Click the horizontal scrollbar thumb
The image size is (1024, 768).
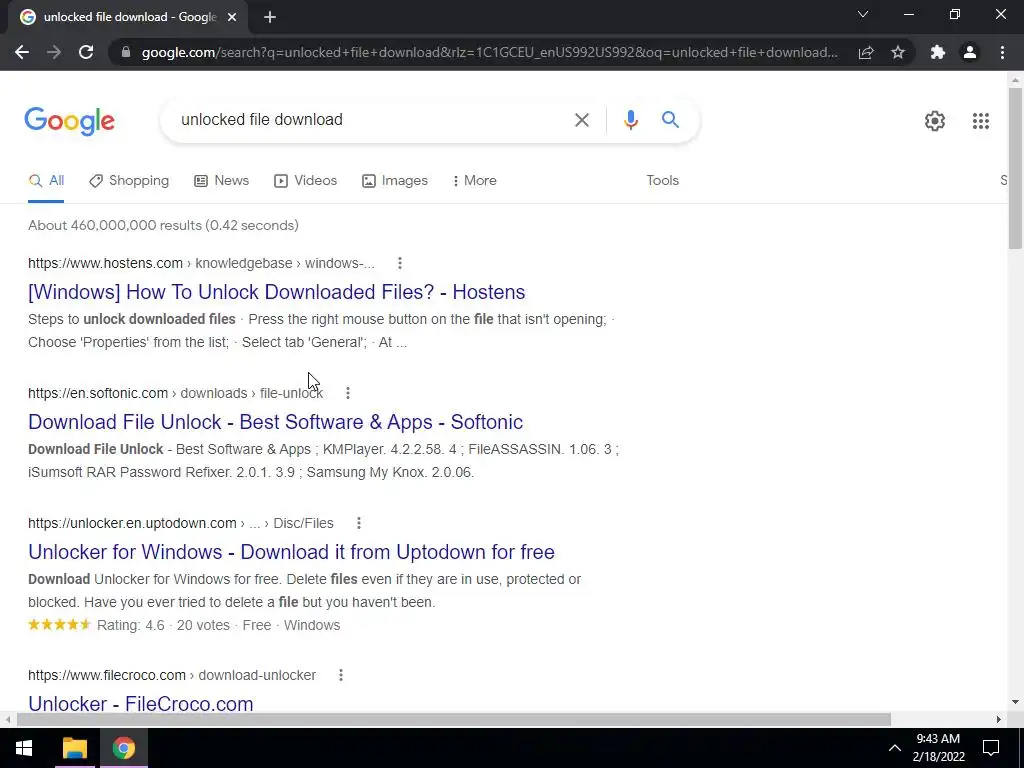(x=454, y=720)
